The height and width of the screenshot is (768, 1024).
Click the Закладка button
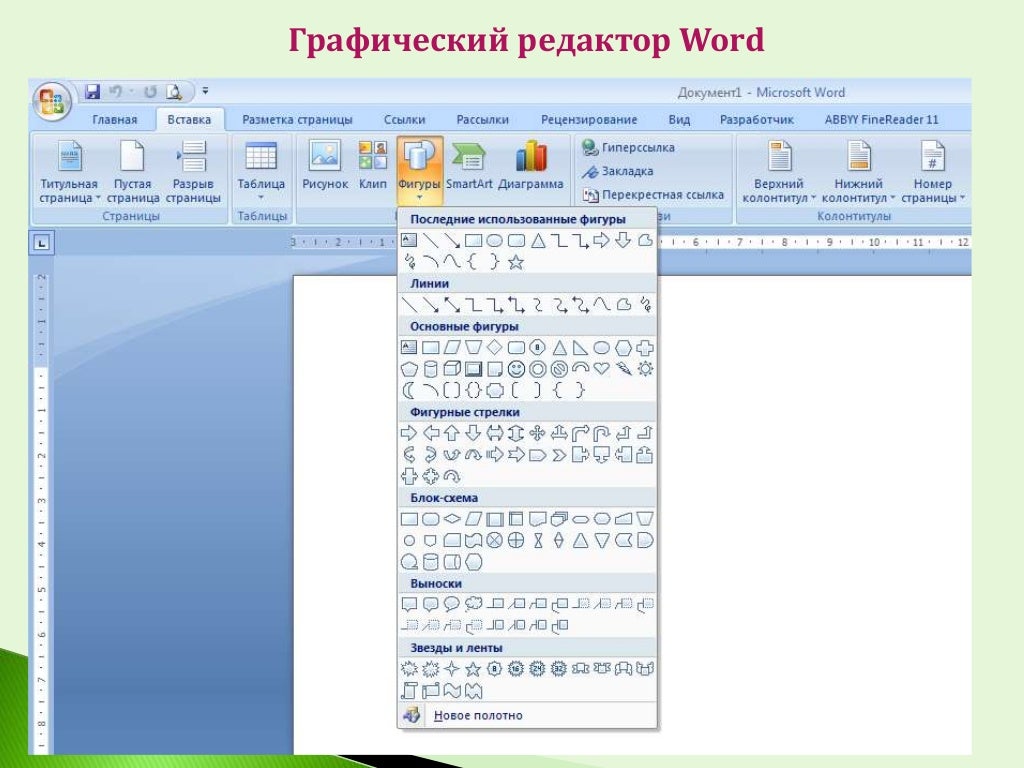point(618,171)
